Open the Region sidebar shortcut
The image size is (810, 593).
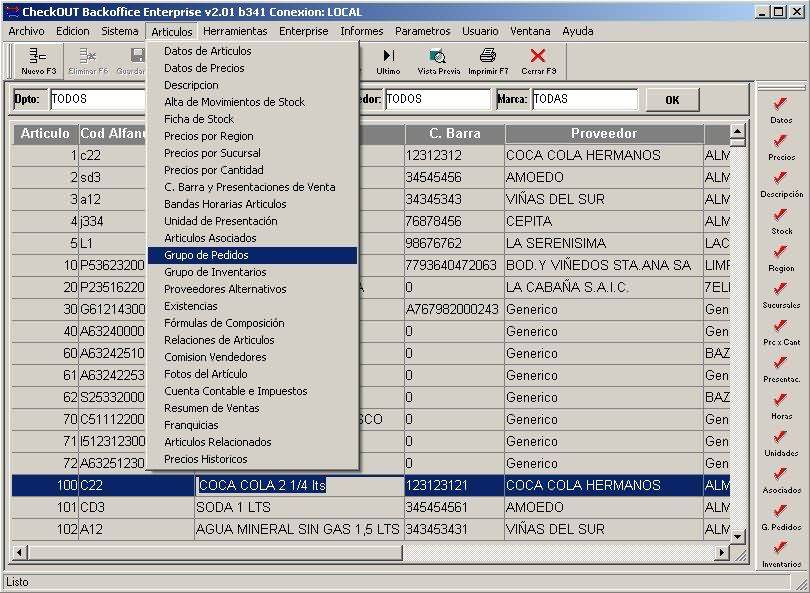click(781, 259)
